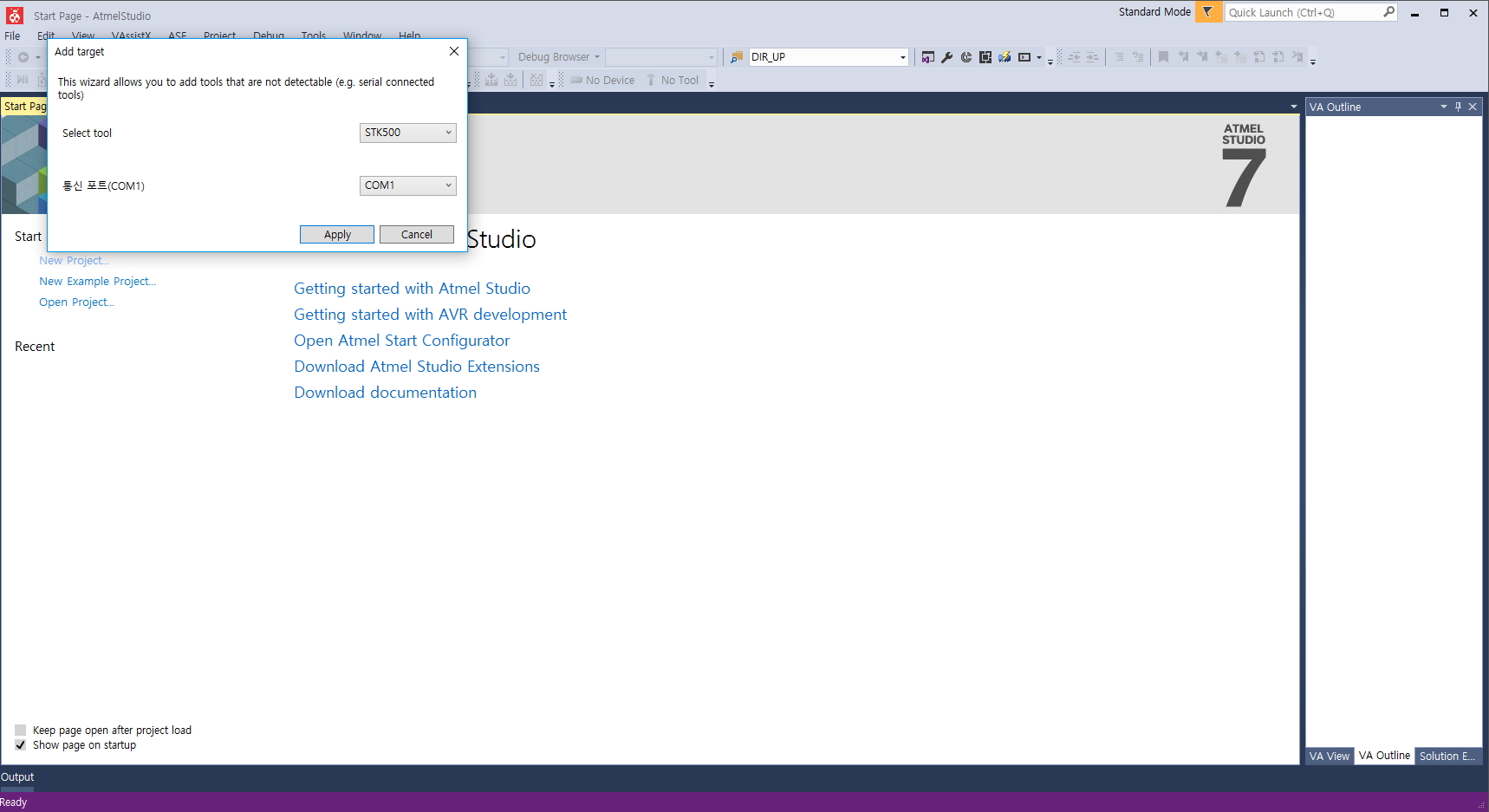Click the New Project link
Screen dimensions: 1489x812
point(74,261)
